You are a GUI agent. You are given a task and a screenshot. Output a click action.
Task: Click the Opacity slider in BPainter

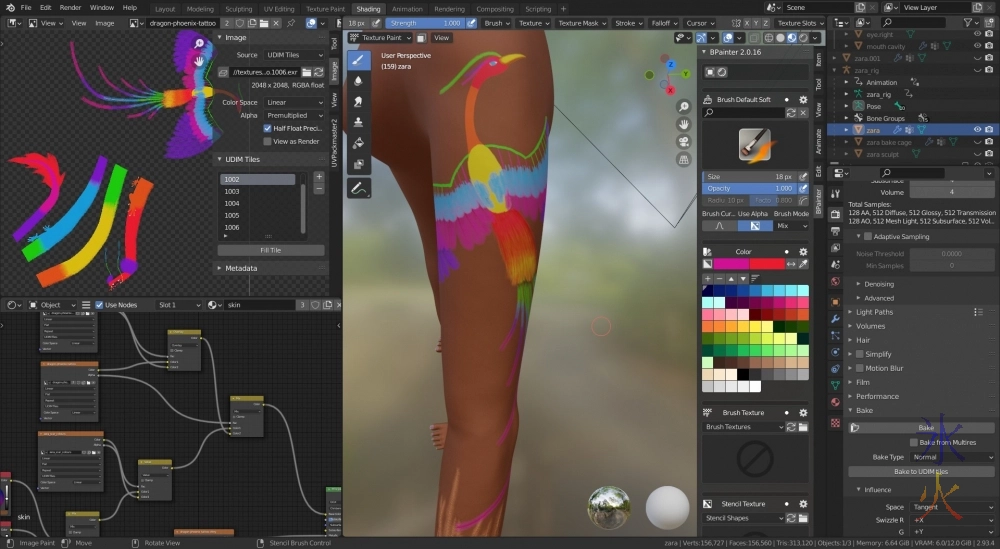point(750,188)
